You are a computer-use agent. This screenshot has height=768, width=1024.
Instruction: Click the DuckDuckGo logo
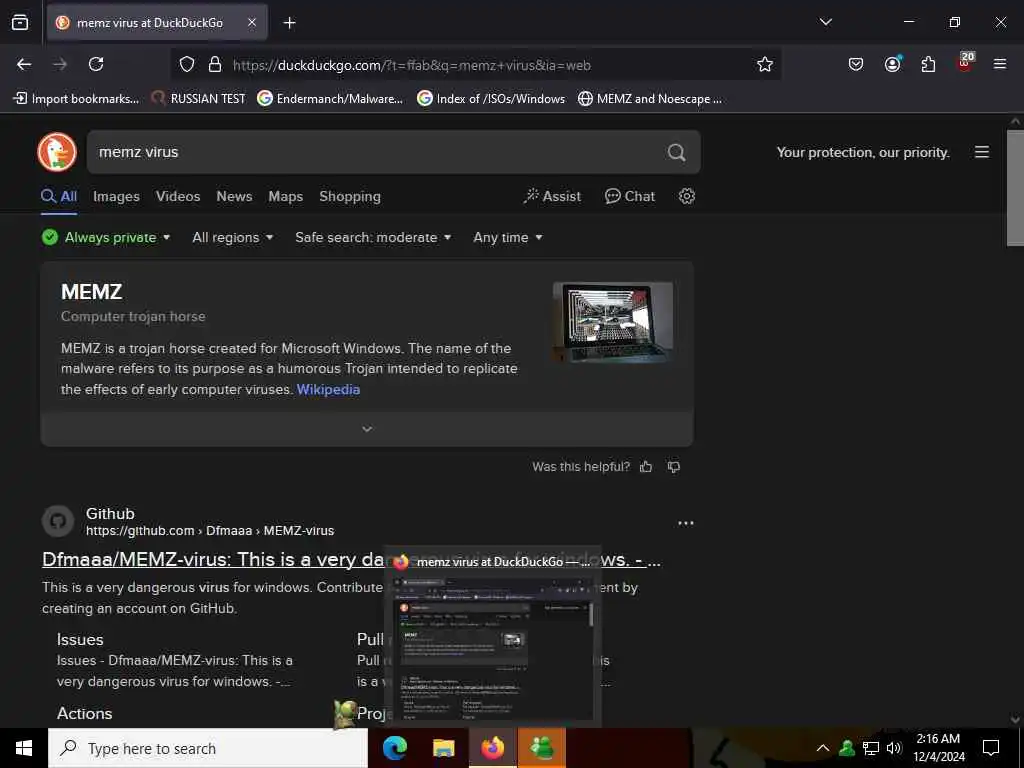coord(57,152)
